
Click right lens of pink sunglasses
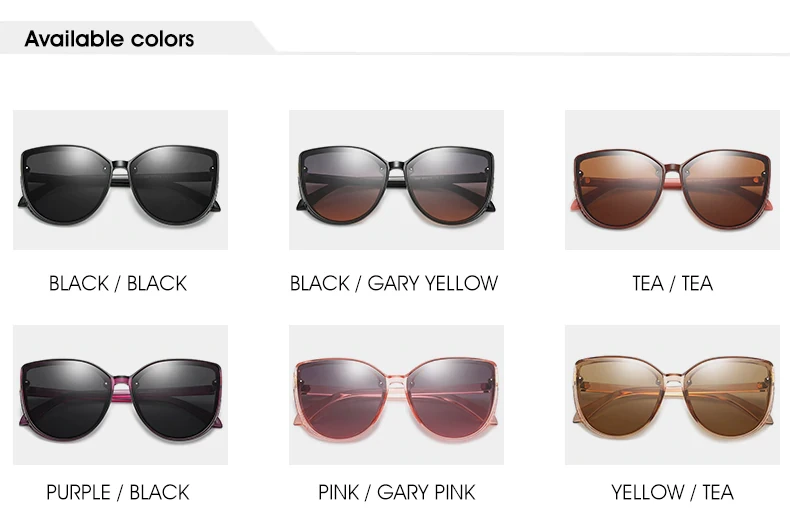pyautogui.click(x=449, y=399)
